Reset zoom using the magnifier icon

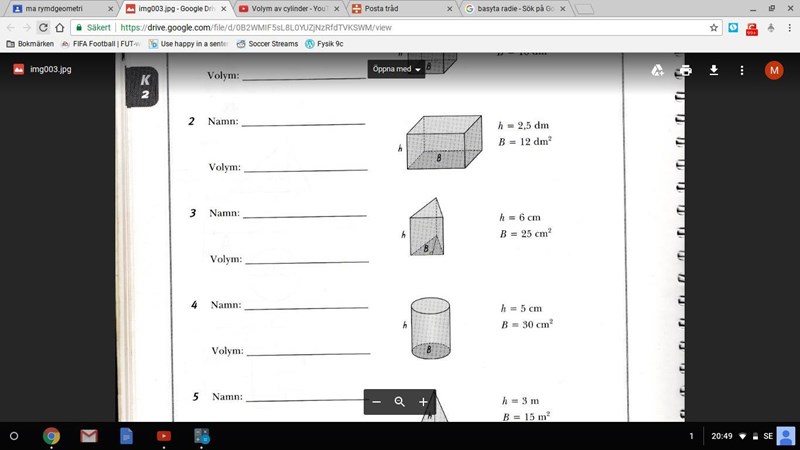[x=400, y=402]
